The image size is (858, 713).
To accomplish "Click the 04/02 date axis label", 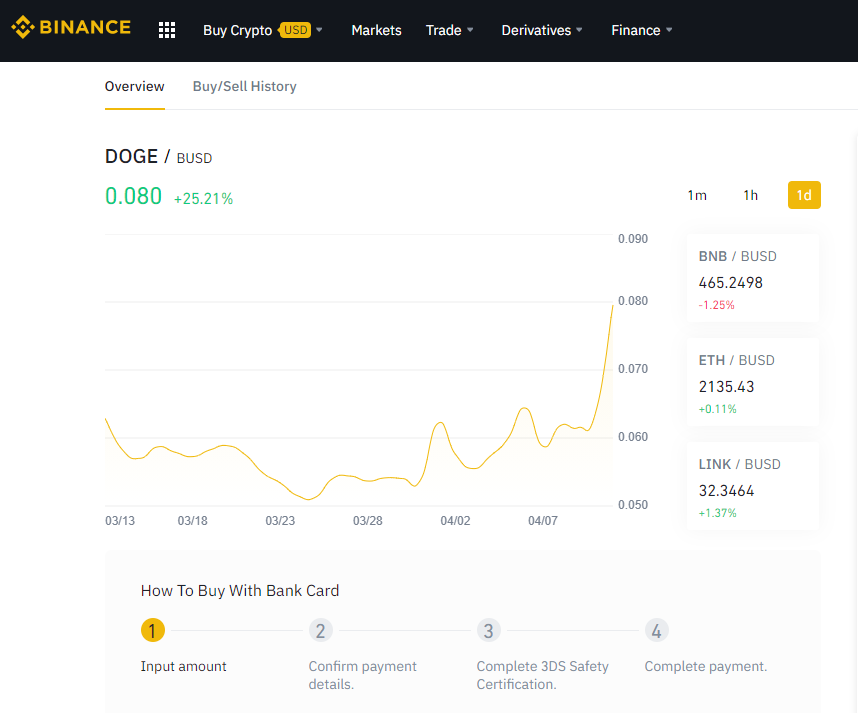I will (455, 521).
